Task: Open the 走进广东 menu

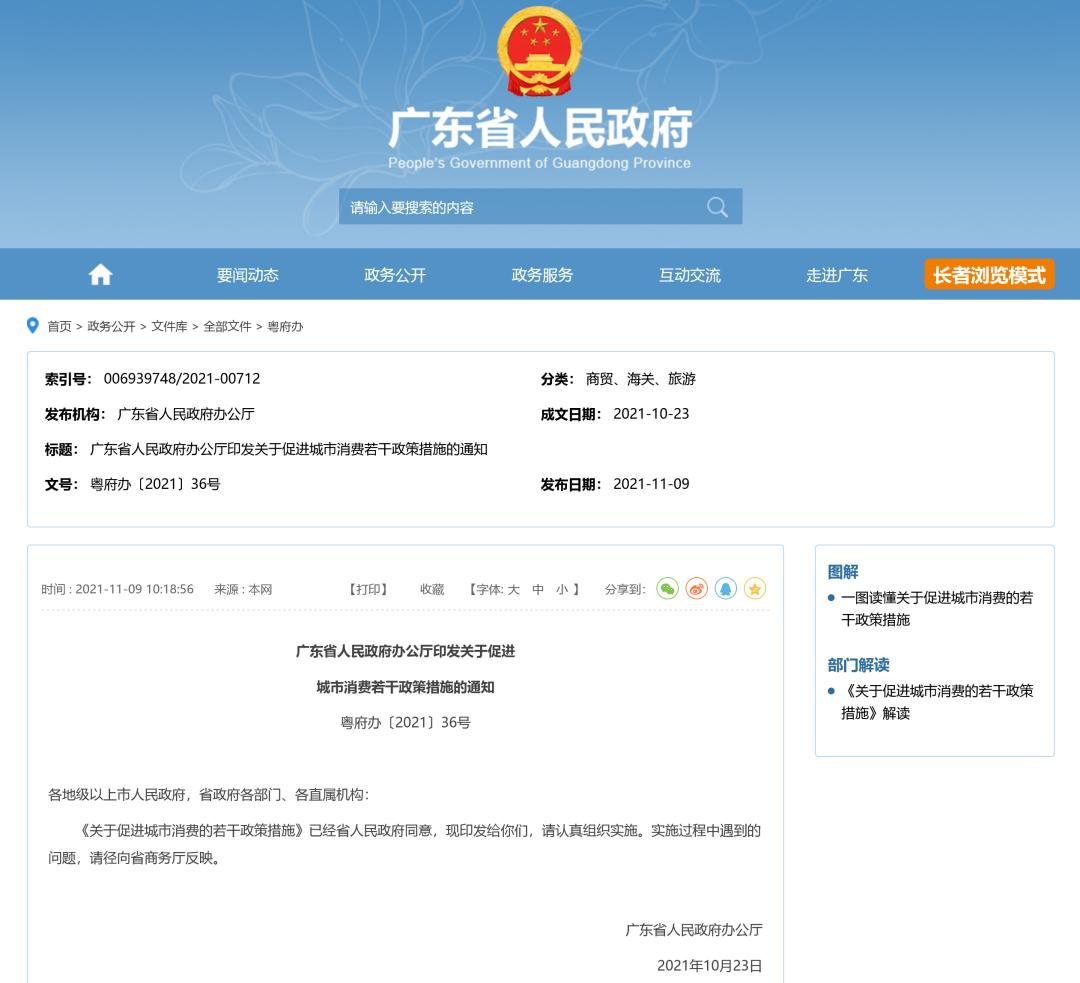Action: [x=837, y=275]
